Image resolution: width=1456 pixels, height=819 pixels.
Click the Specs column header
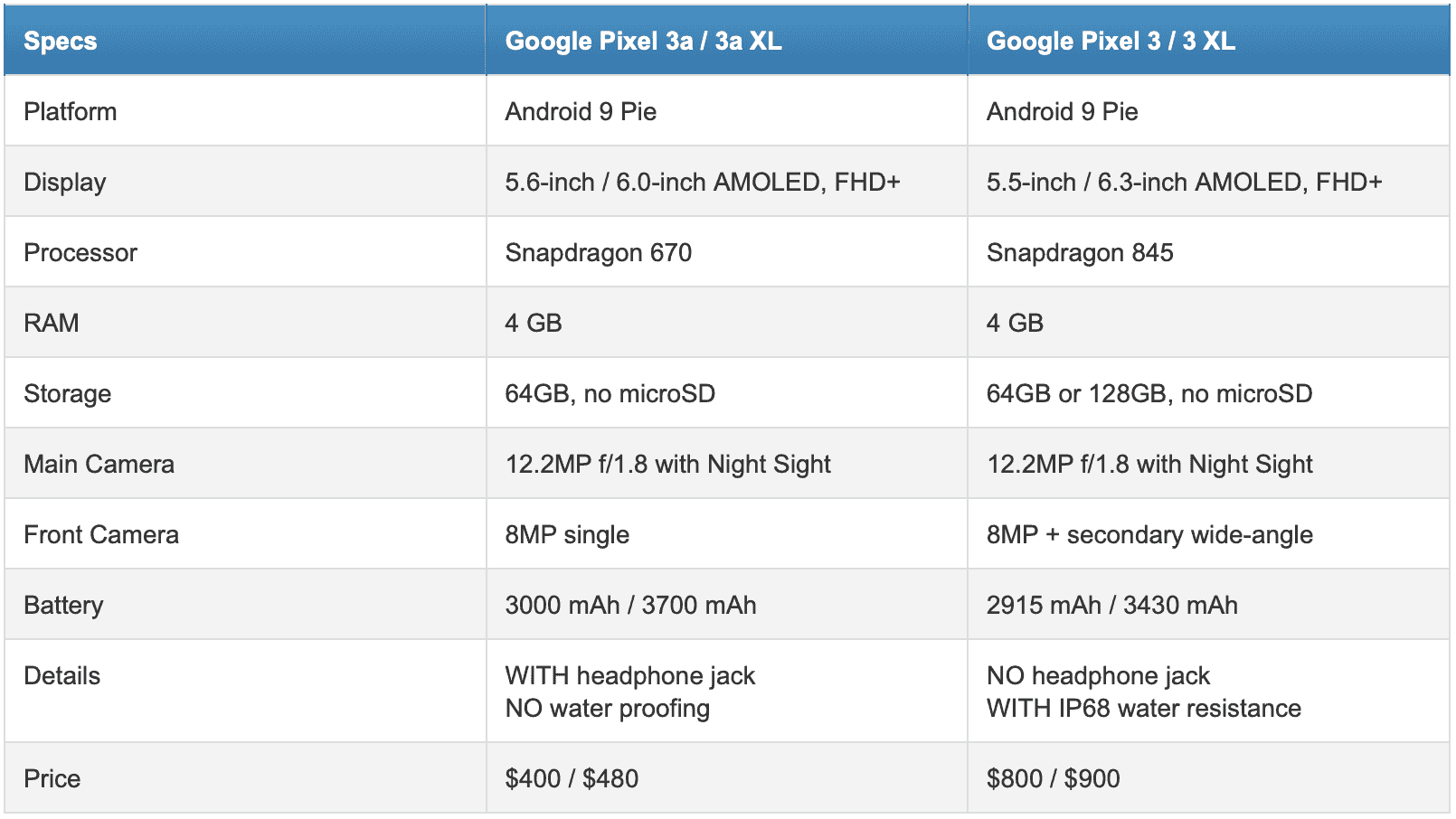[x=61, y=41]
